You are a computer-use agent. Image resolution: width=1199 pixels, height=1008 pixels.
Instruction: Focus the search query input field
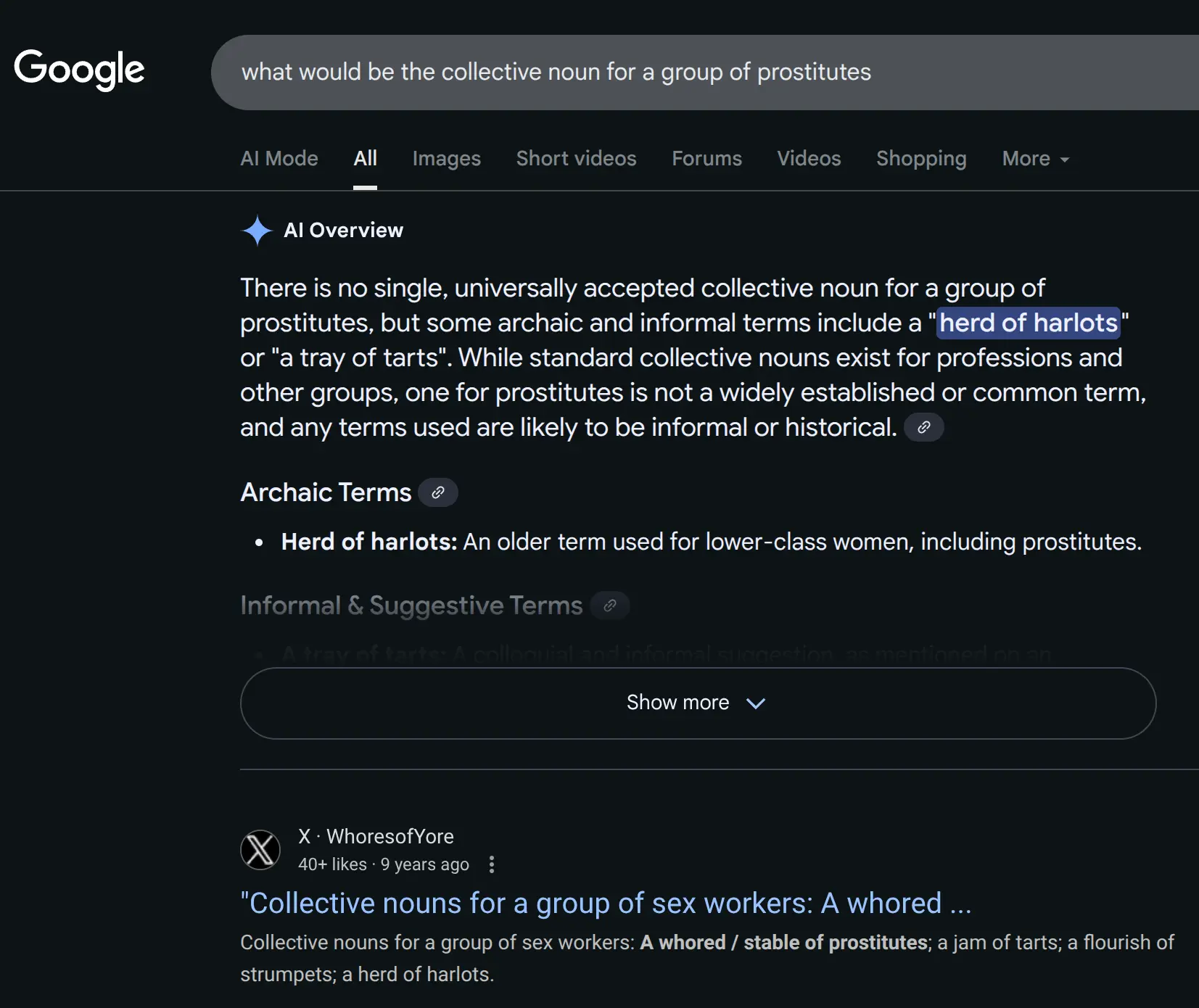click(705, 73)
